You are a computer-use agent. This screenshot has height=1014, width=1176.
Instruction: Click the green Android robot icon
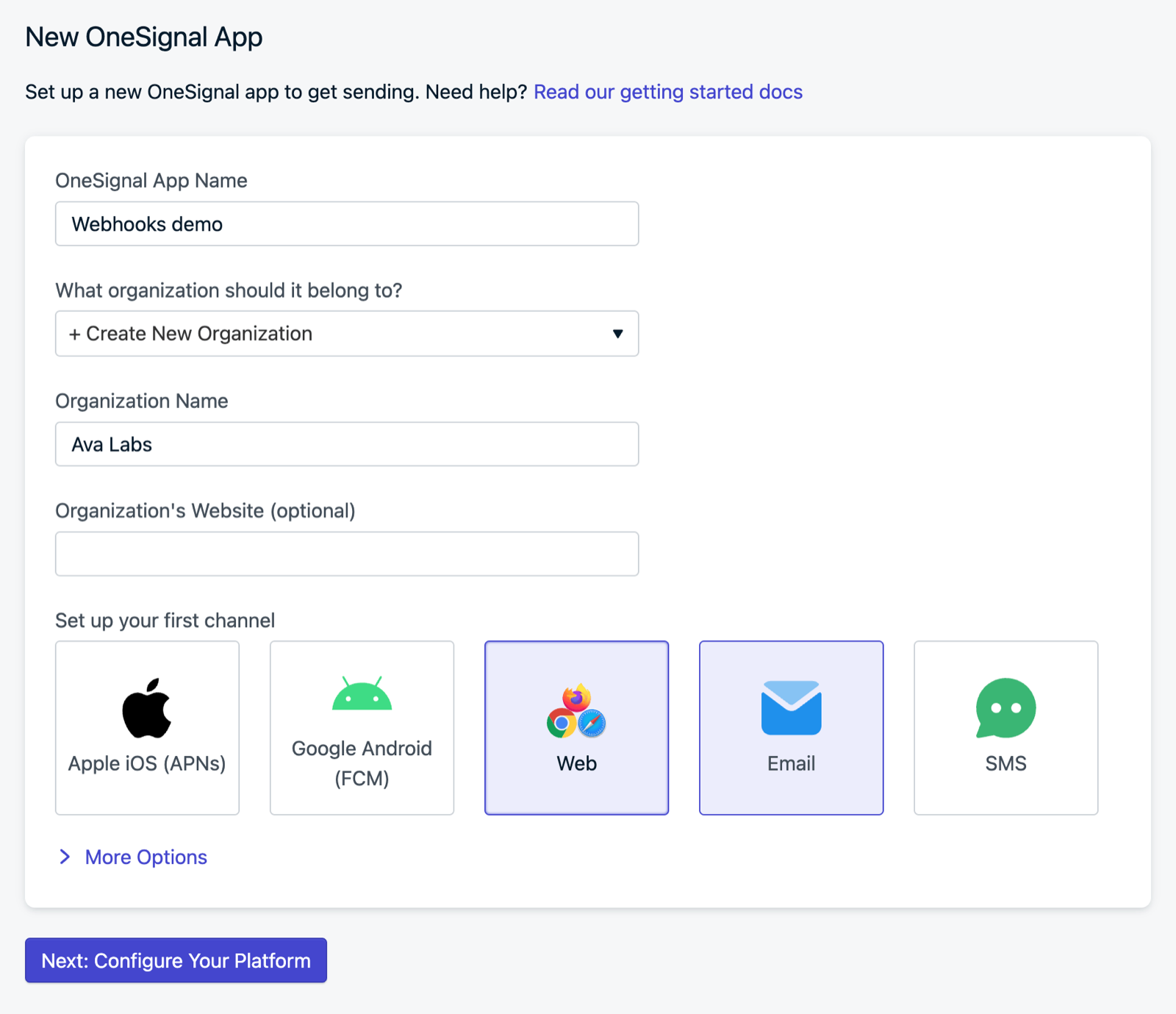pyautogui.click(x=362, y=693)
